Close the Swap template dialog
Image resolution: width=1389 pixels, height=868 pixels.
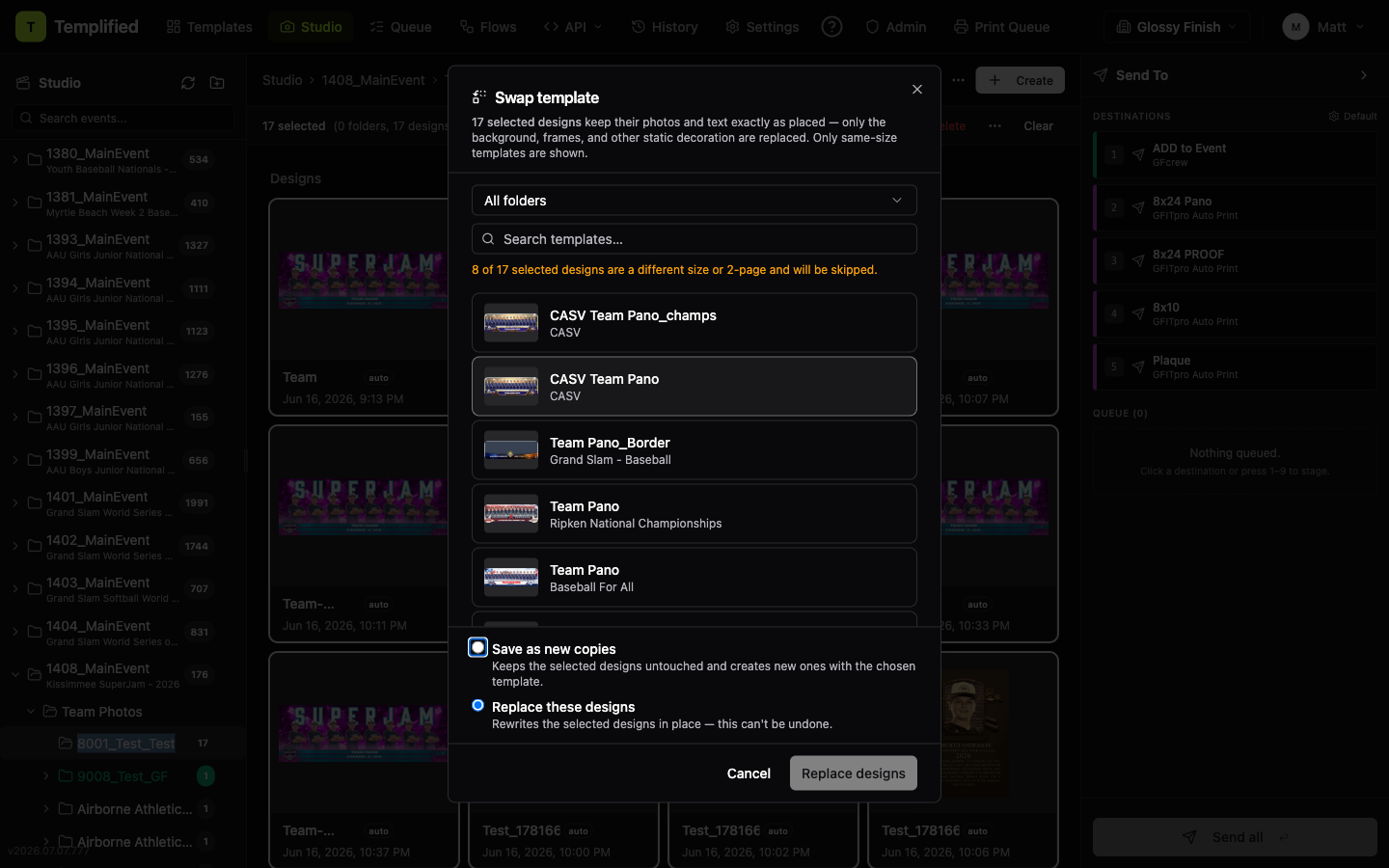917,89
